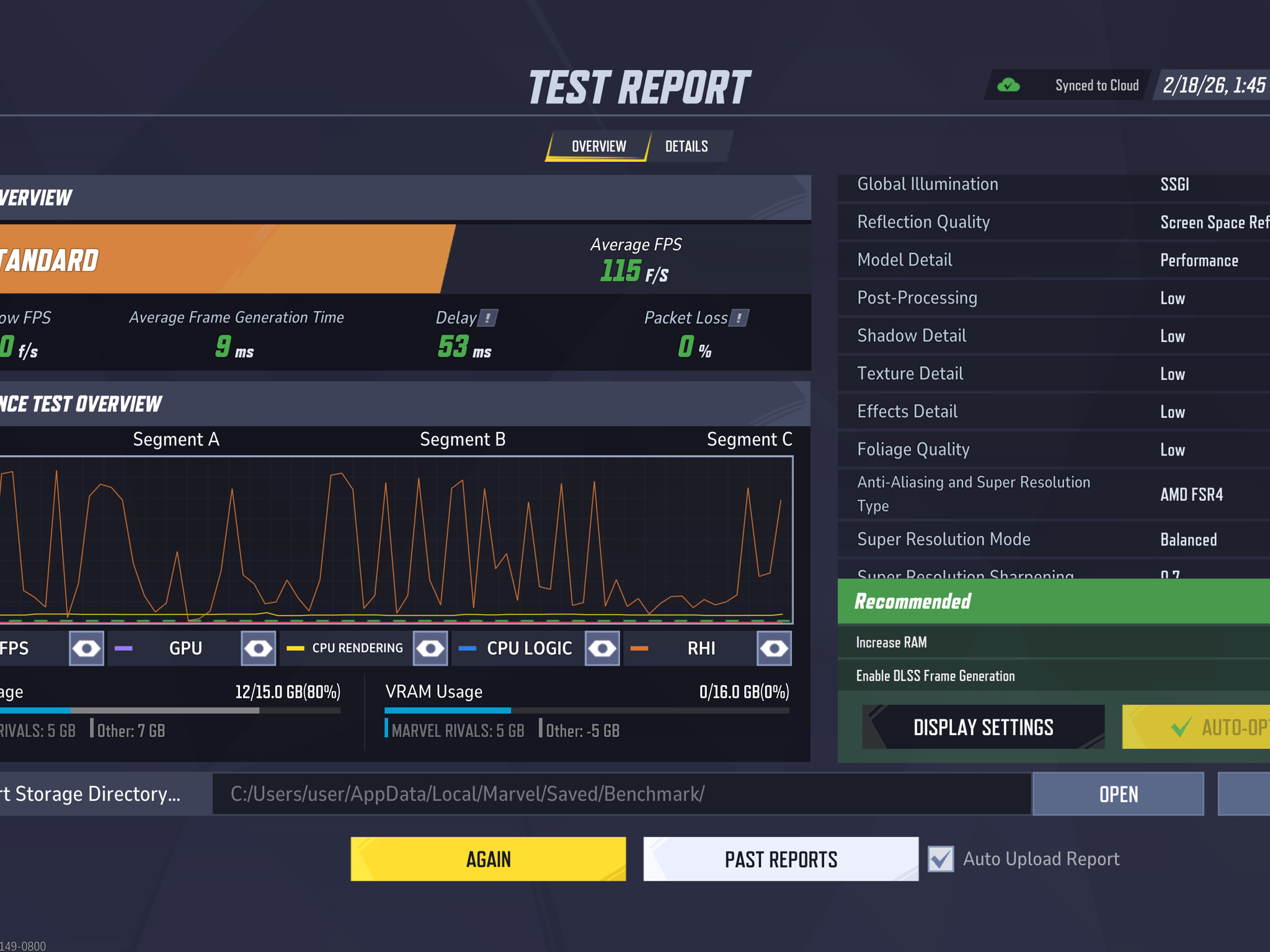The image size is (1270, 952).
Task: Click the 9 ms frame generation time
Action: (x=234, y=347)
